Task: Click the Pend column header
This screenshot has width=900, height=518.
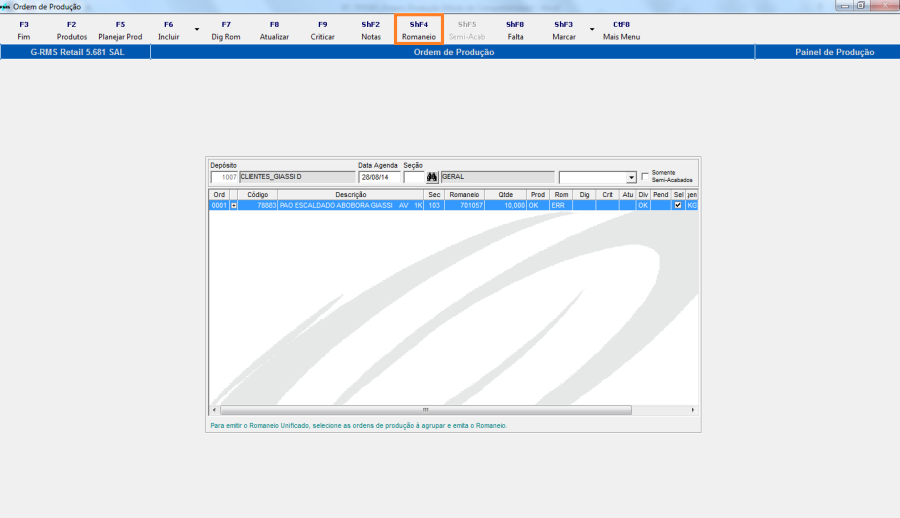Action: tap(661, 195)
